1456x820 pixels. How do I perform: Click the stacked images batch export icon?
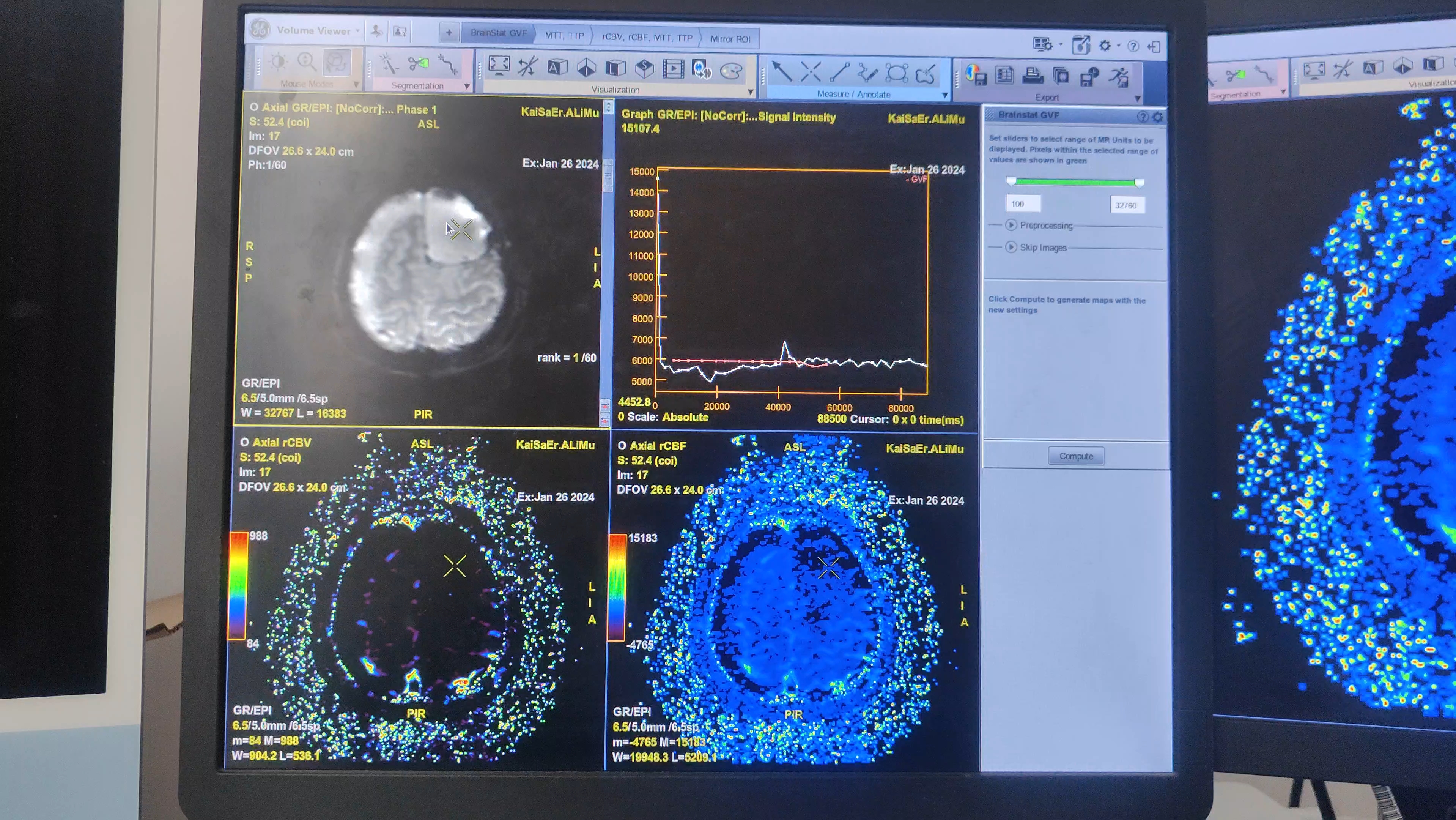coord(1061,76)
